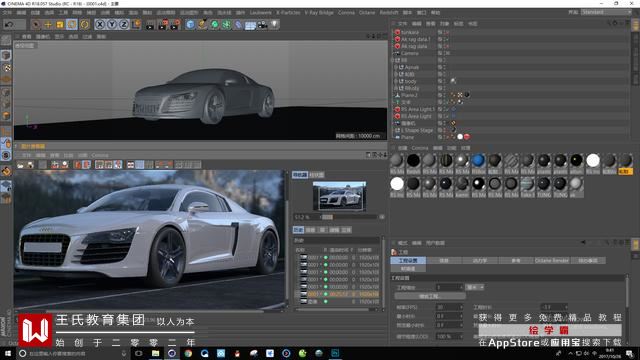640x360 pixels.
Task: Click the Camera object icon in toolbar
Action: (263, 25)
